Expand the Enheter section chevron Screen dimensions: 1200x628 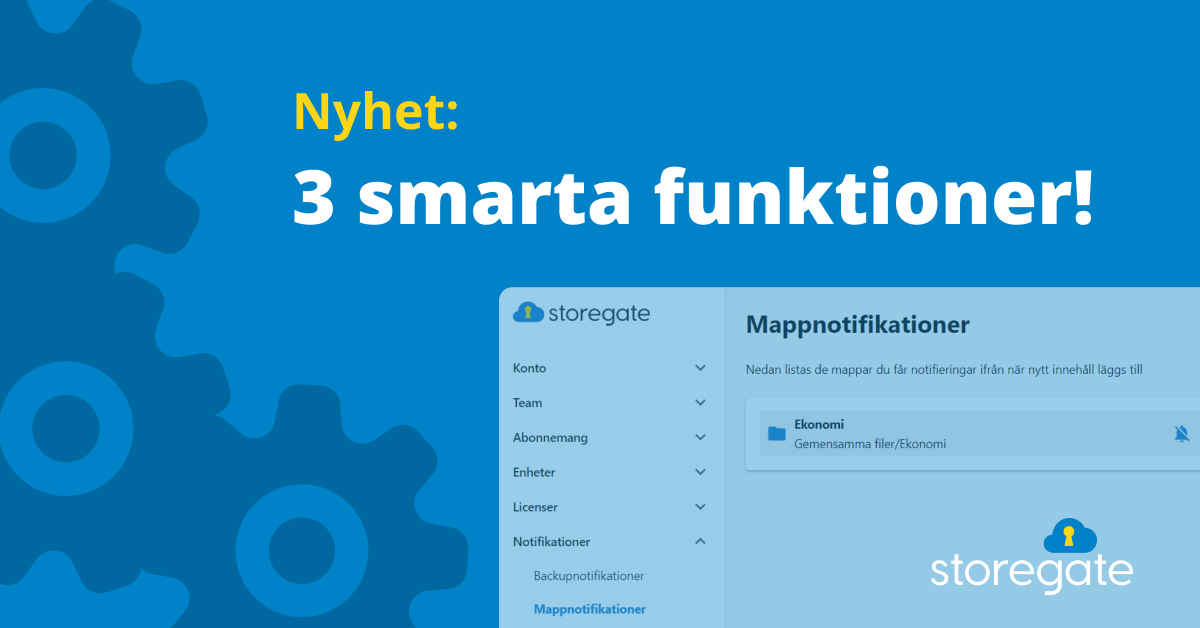click(700, 472)
